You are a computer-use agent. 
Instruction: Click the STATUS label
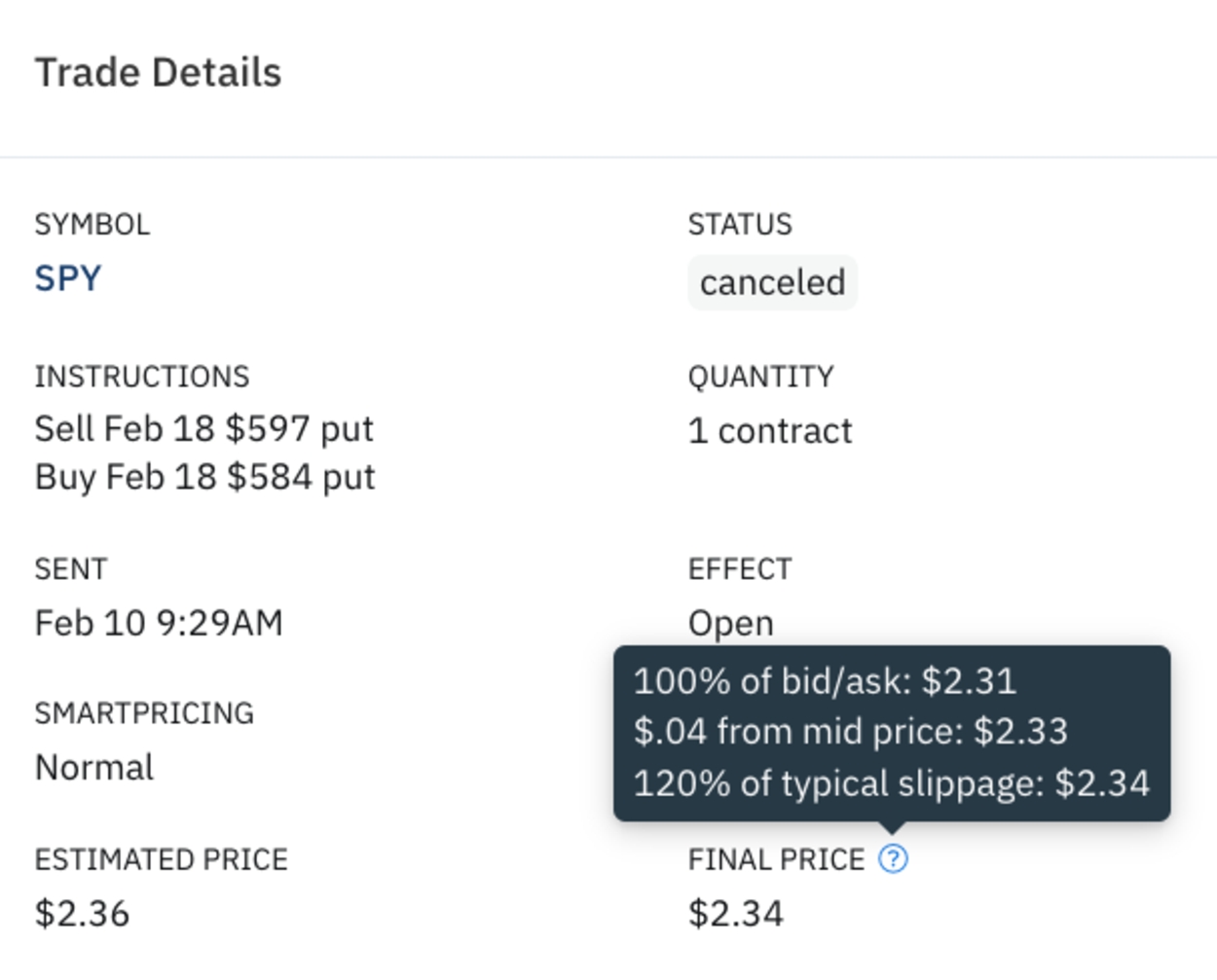(740, 225)
